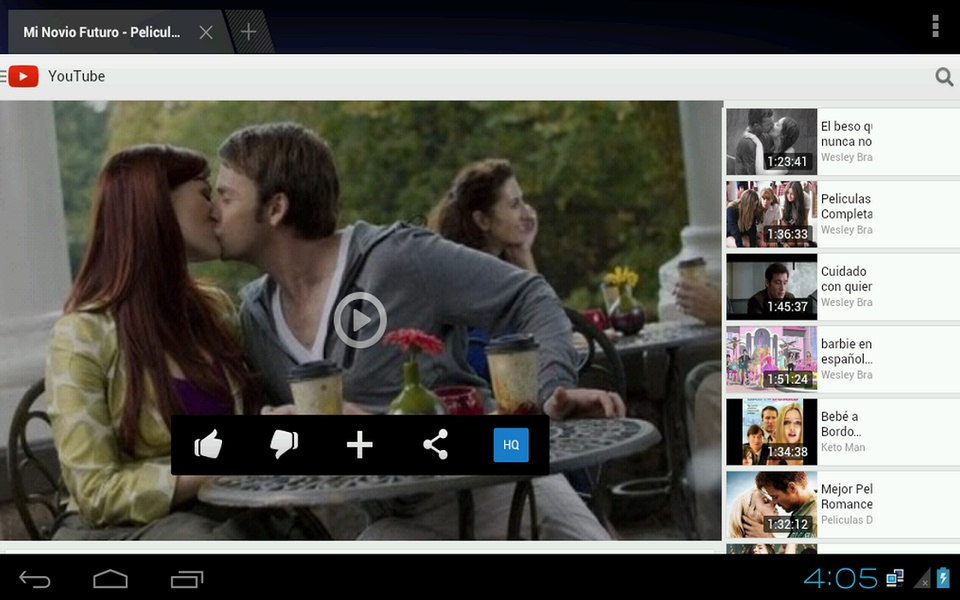Screen dimensions: 960x600
Task: Open the YouTube hamburger guide menu
Action: coord(3,77)
